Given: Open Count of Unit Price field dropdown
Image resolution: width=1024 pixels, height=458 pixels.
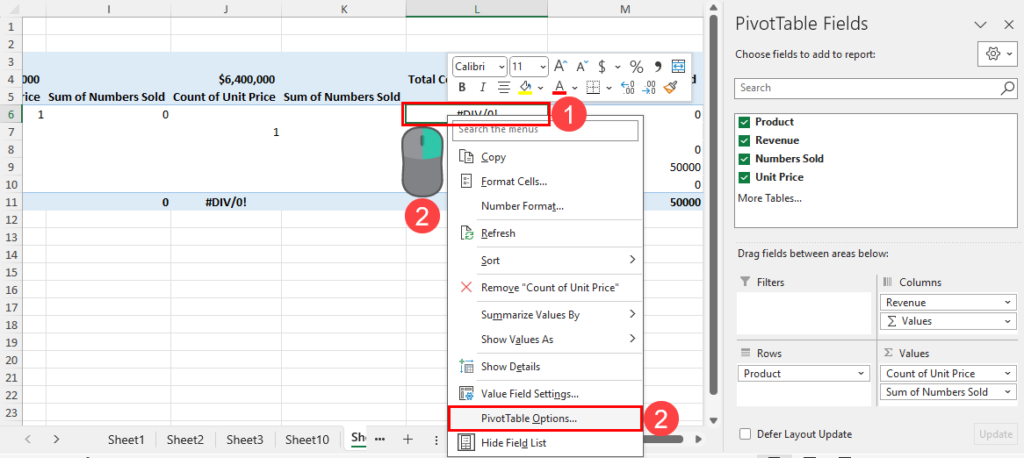Looking at the screenshot, I should point(1009,374).
